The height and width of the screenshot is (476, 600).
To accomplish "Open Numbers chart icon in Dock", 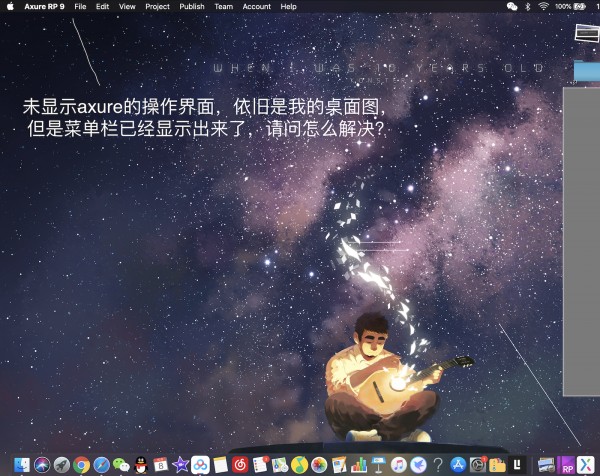I will (x=359, y=465).
